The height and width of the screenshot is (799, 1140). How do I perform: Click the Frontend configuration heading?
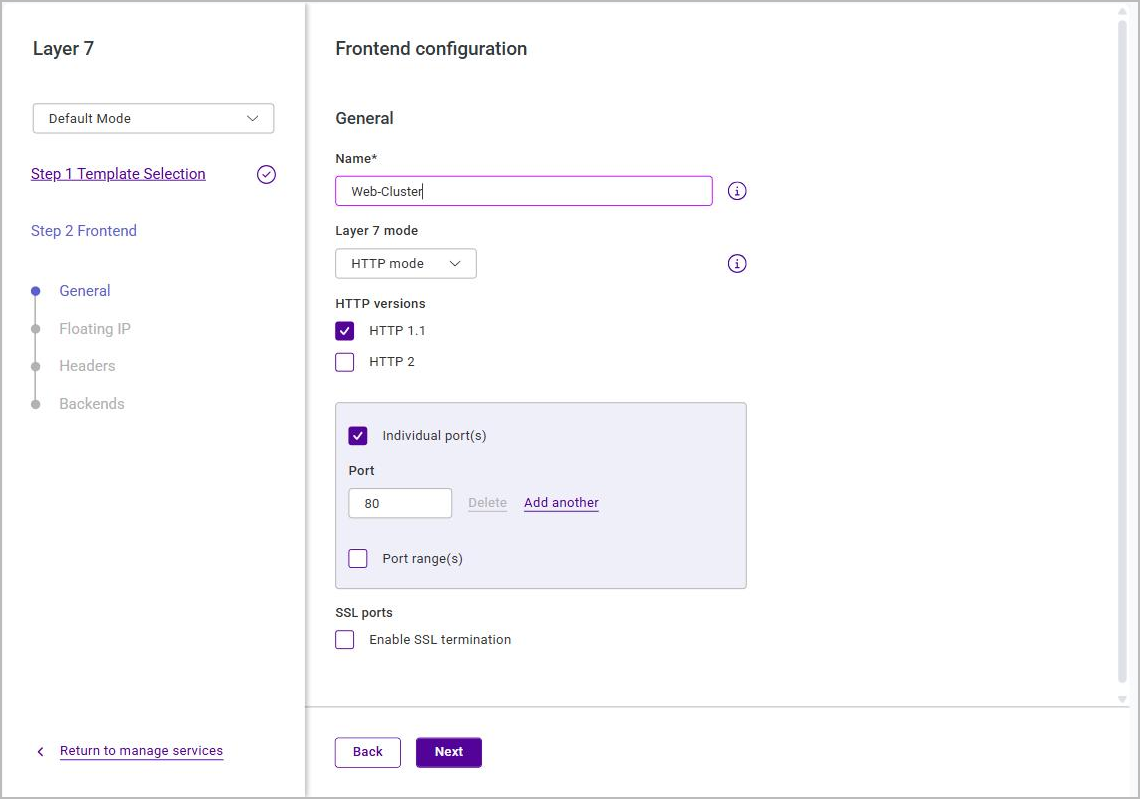tap(431, 49)
